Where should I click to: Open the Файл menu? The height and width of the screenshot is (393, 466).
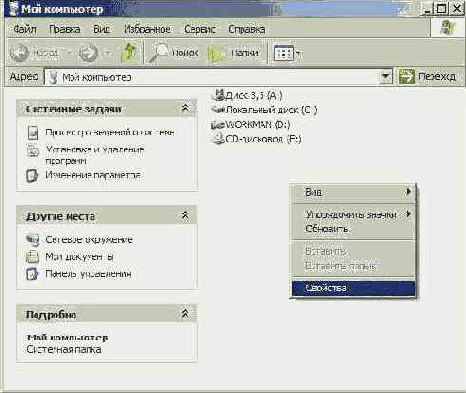click(x=25, y=29)
